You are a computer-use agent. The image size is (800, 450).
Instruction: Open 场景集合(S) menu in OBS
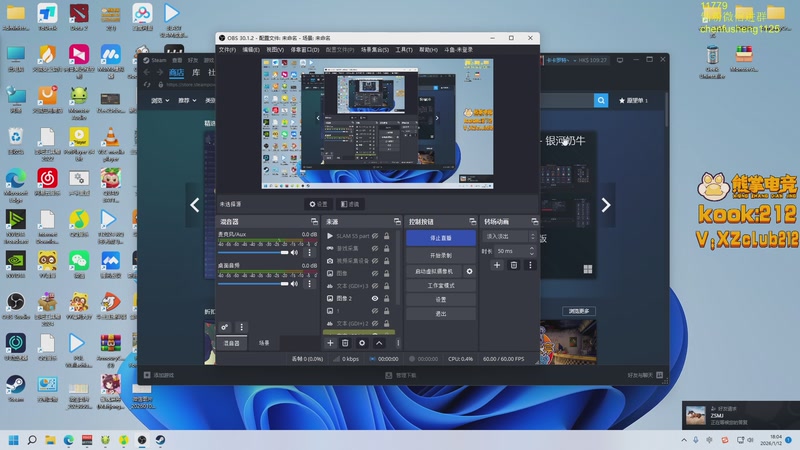[x=375, y=50]
